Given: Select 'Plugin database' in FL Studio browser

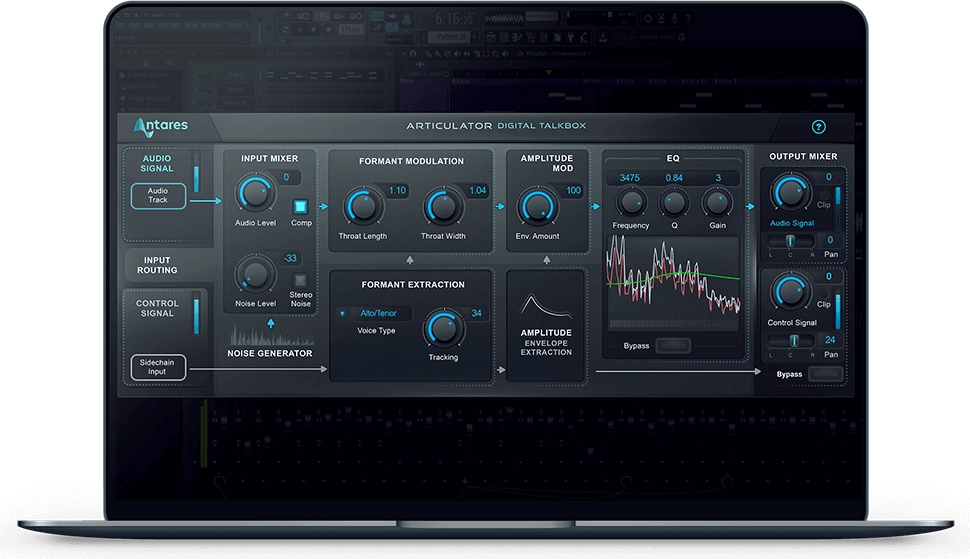Looking at the screenshot, I should tap(148, 98).
